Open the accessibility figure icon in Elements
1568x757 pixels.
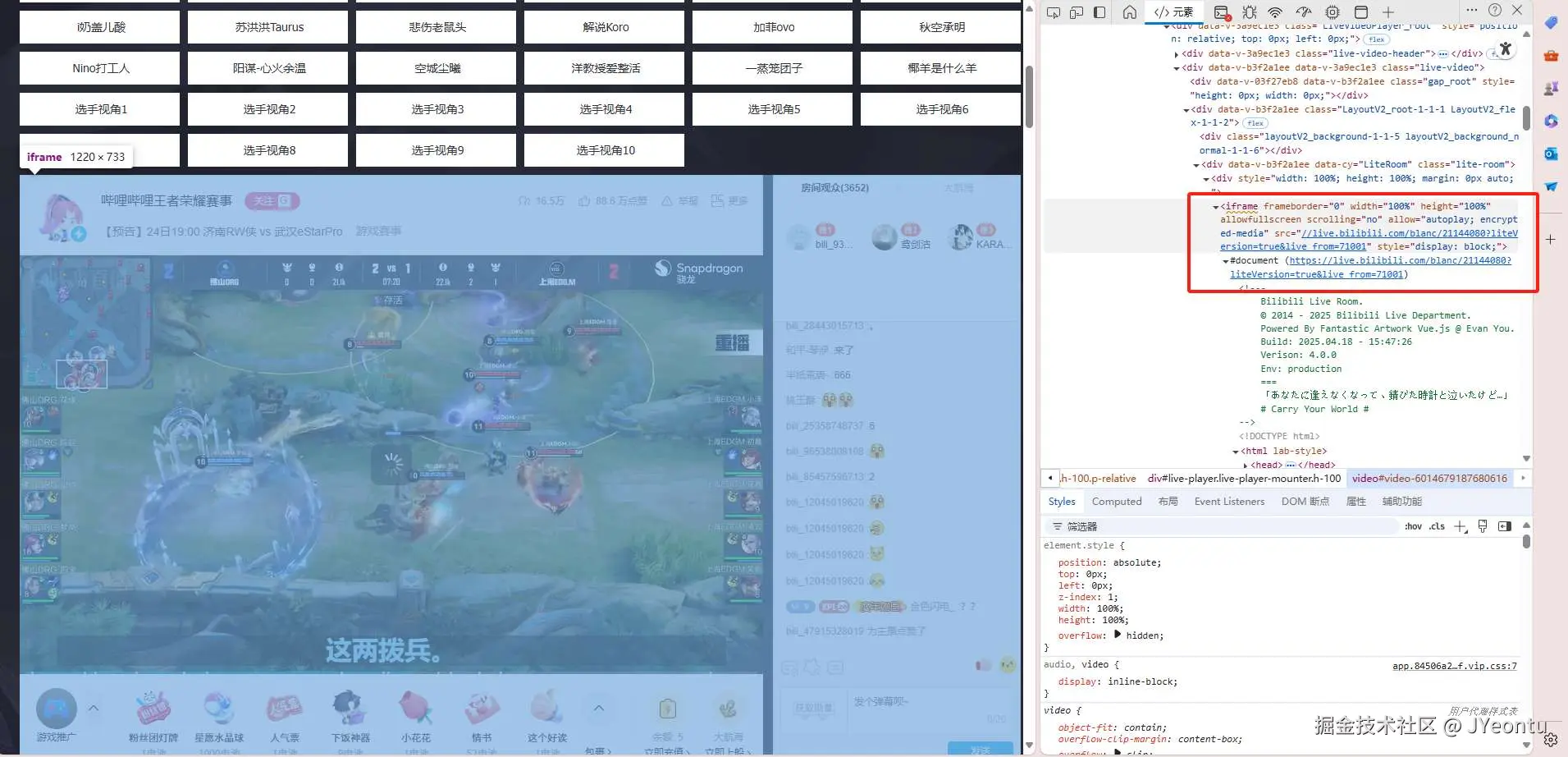click(1505, 49)
